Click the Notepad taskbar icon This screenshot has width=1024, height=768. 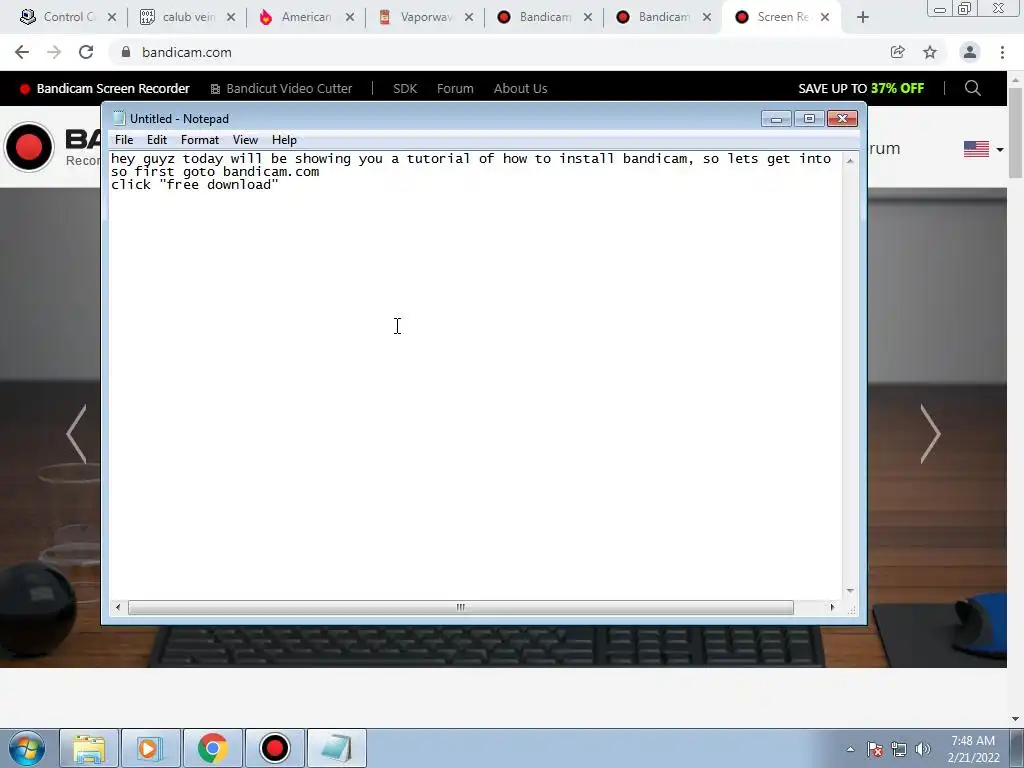pyautogui.click(x=336, y=748)
